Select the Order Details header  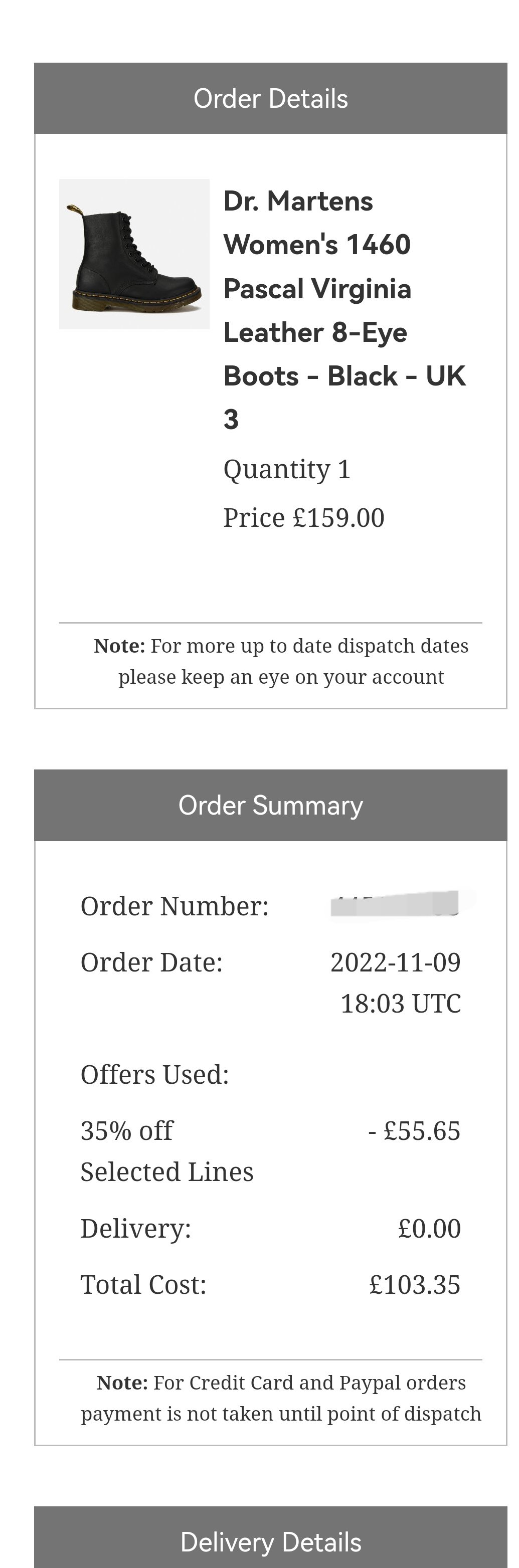(x=270, y=99)
